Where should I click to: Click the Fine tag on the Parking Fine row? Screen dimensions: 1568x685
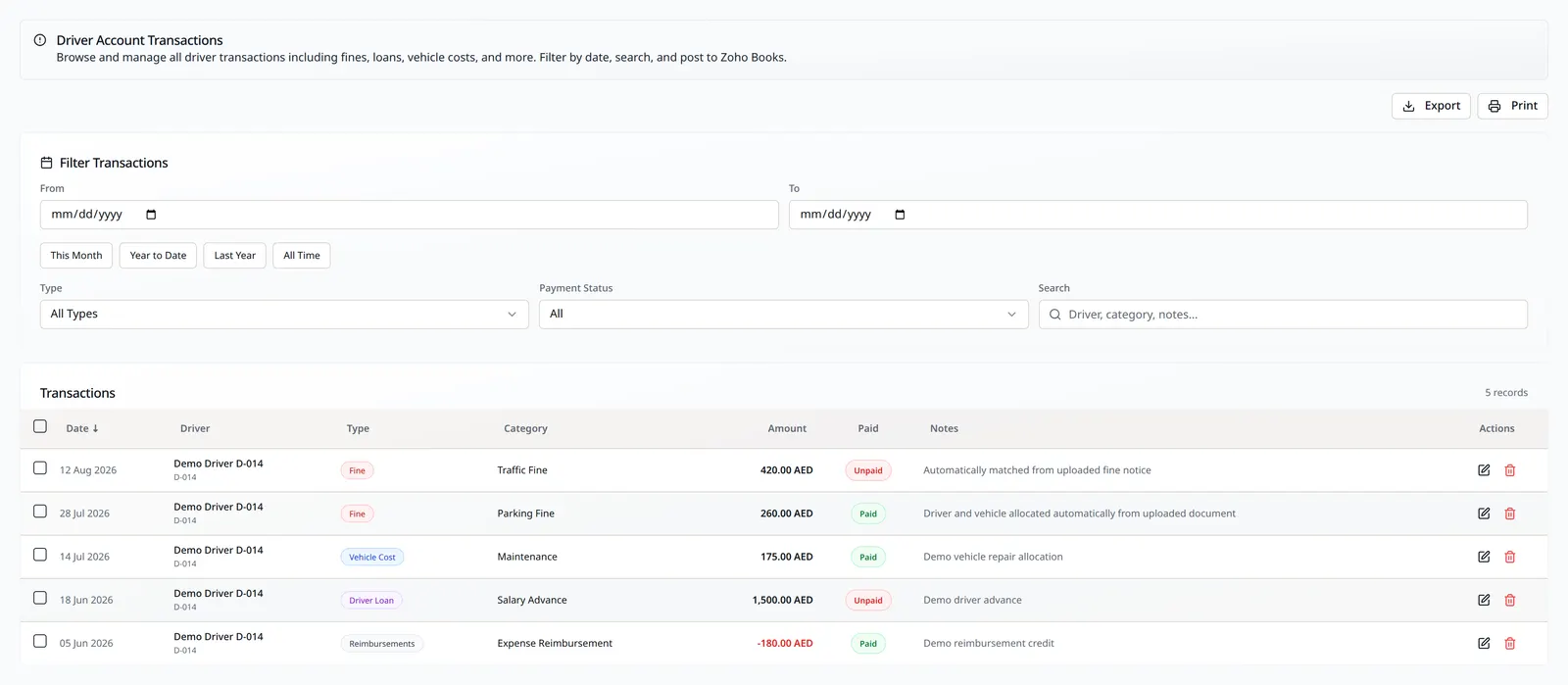pos(357,514)
